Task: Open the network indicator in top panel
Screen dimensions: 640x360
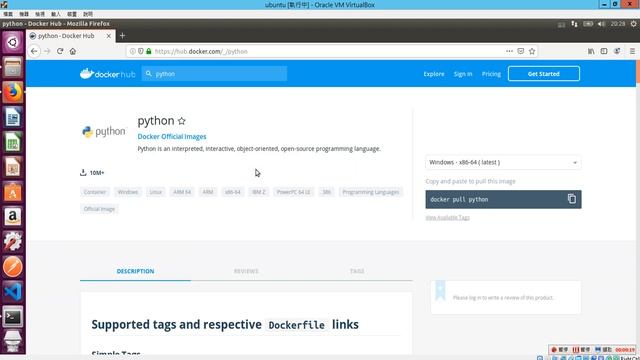Action: pos(574,24)
